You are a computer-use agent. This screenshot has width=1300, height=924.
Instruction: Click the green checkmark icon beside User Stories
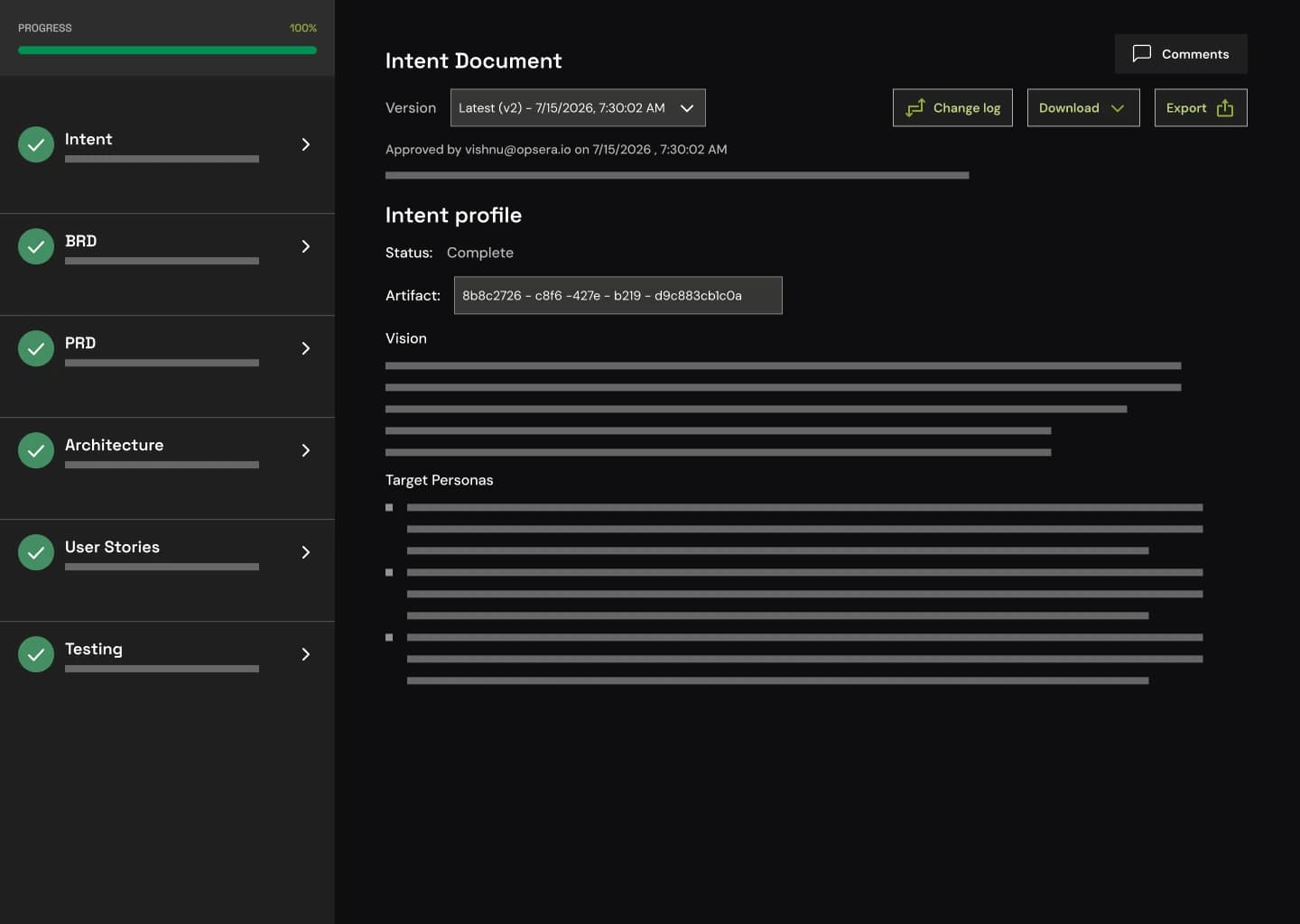click(x=36, y=552)
